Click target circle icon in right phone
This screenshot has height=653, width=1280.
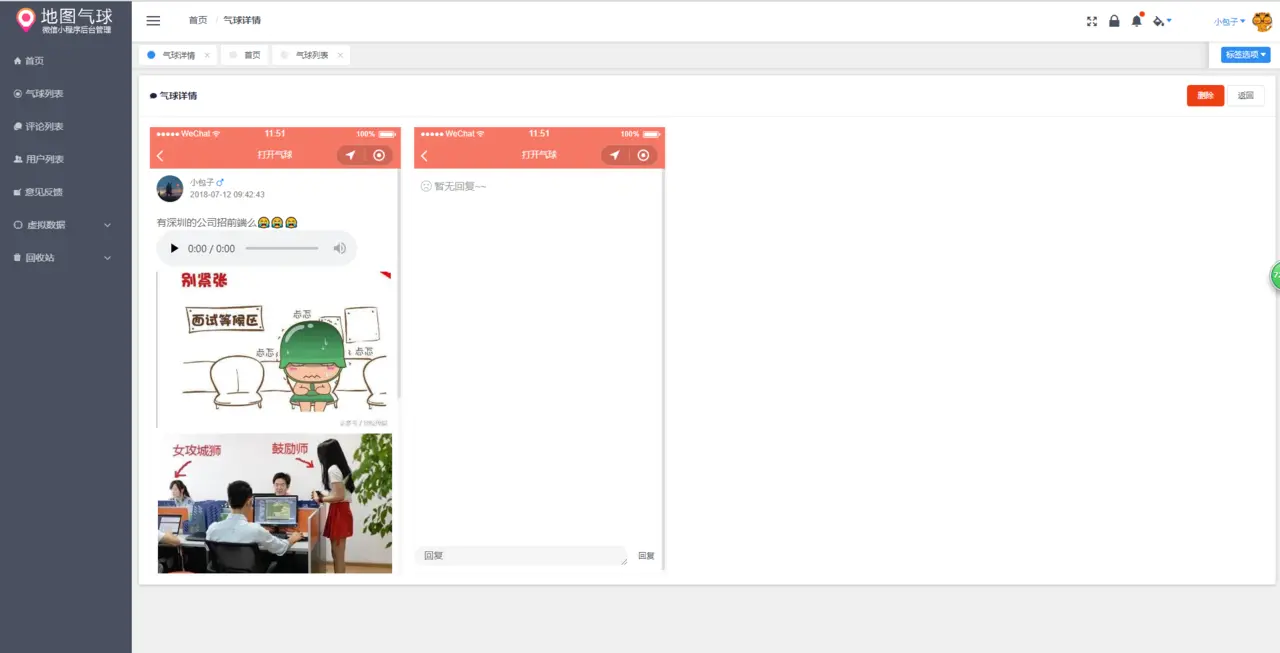tap(644, 155)
